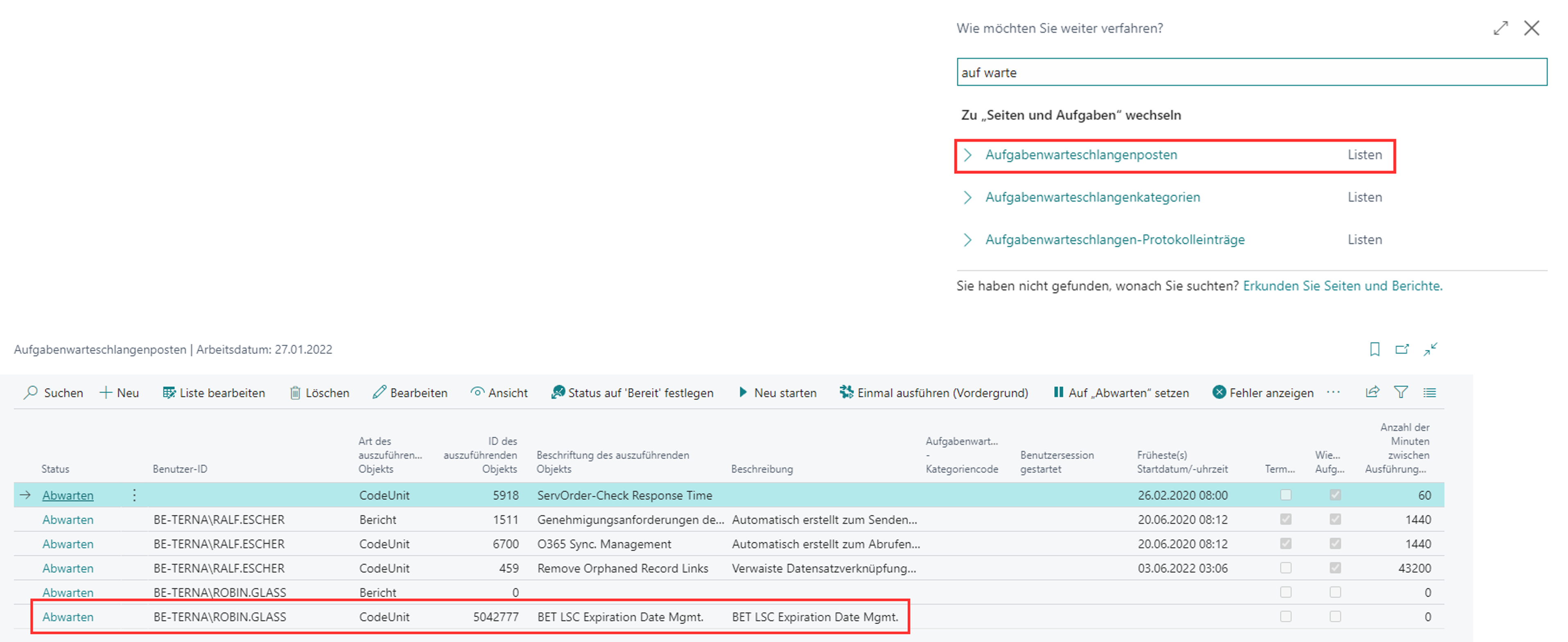Expand chevron beside Aufgabenwarteschlangenkategorien
This screenshot has width=1568, height=642.
(968, 197)
